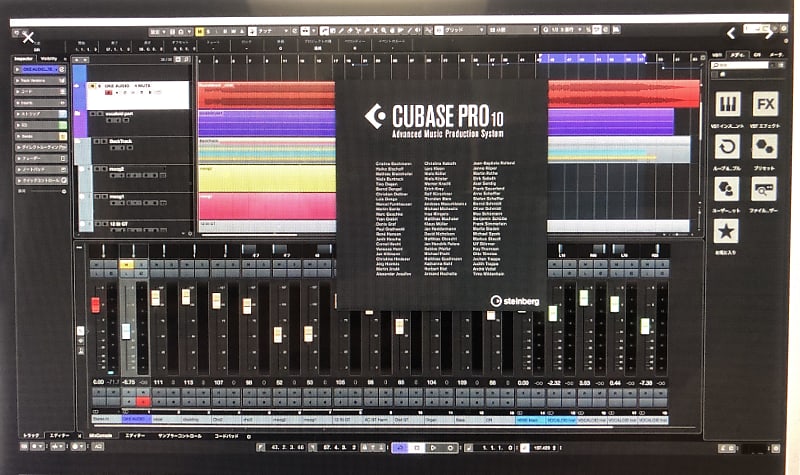
Task: Open the Presets hexagon tile
Action: coord(765,147)
